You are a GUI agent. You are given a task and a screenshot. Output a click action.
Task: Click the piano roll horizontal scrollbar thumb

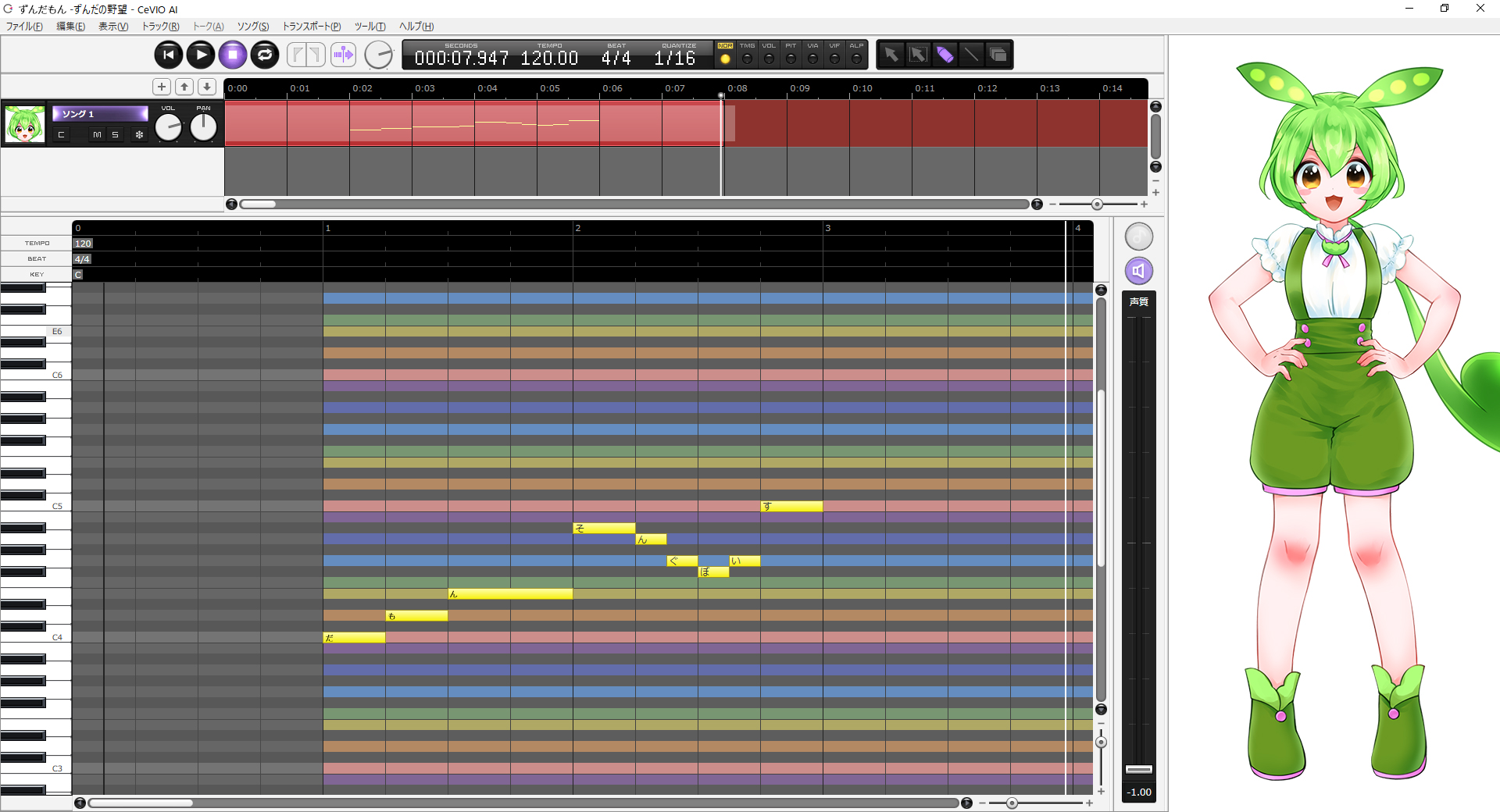coord(141,803)
